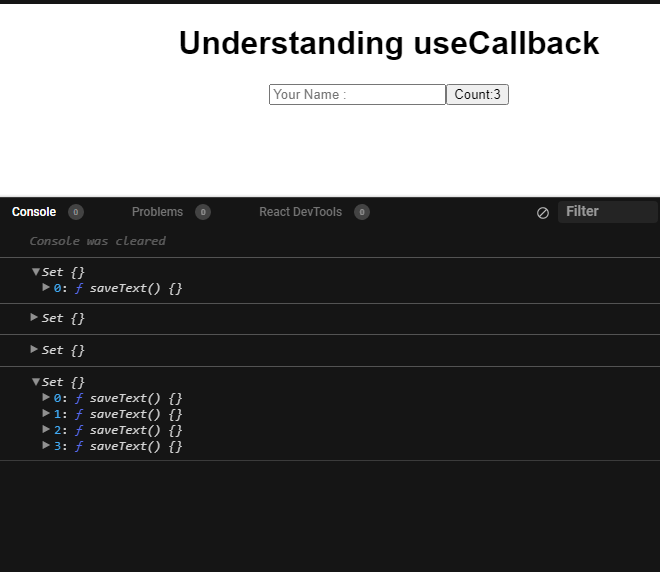
Task: Click the console Filter field
Action: pos(607,212)
